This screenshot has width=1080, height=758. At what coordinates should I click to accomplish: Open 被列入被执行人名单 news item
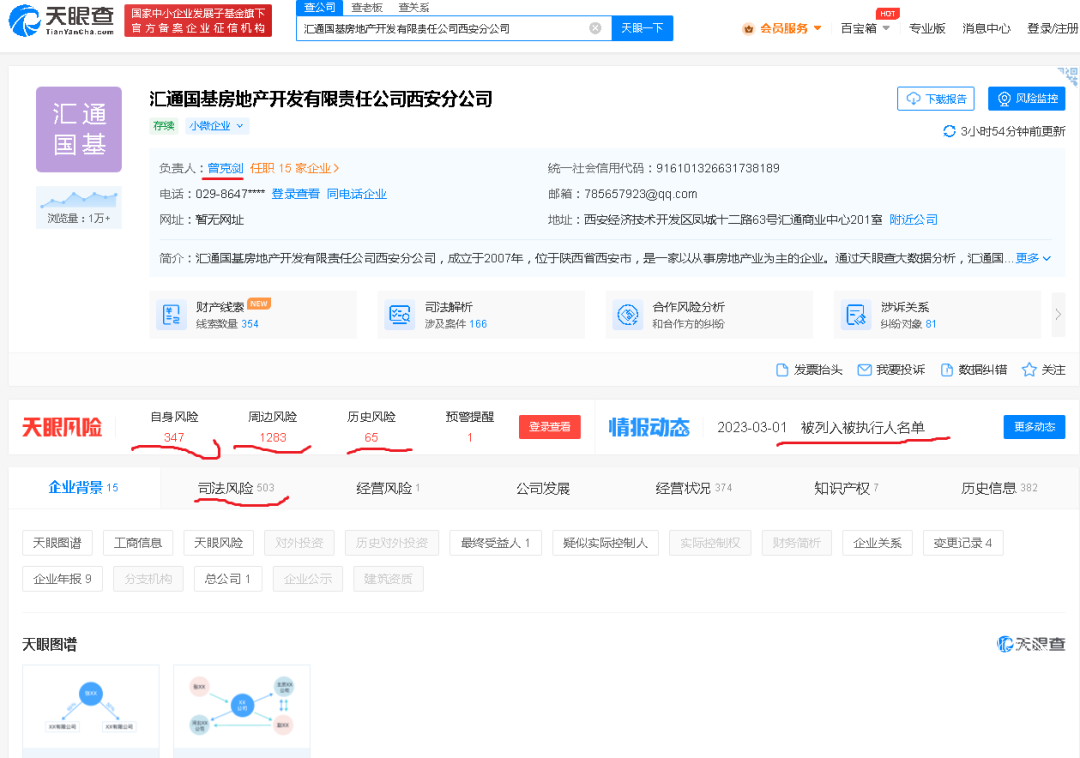862,428
